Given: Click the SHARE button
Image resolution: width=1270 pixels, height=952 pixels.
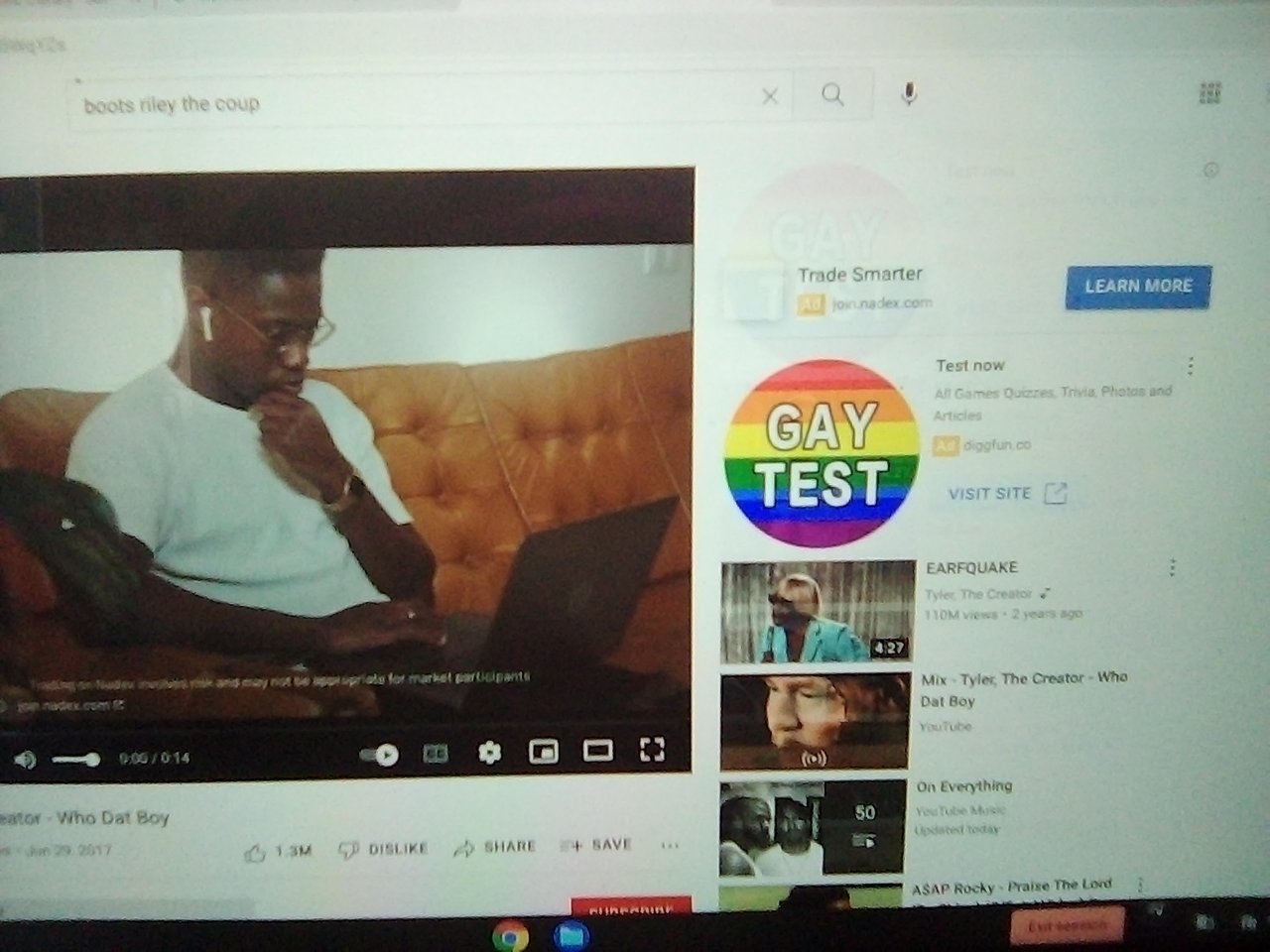Looking at the screenshot, I should pyautogui.click(x=494, y=847).
